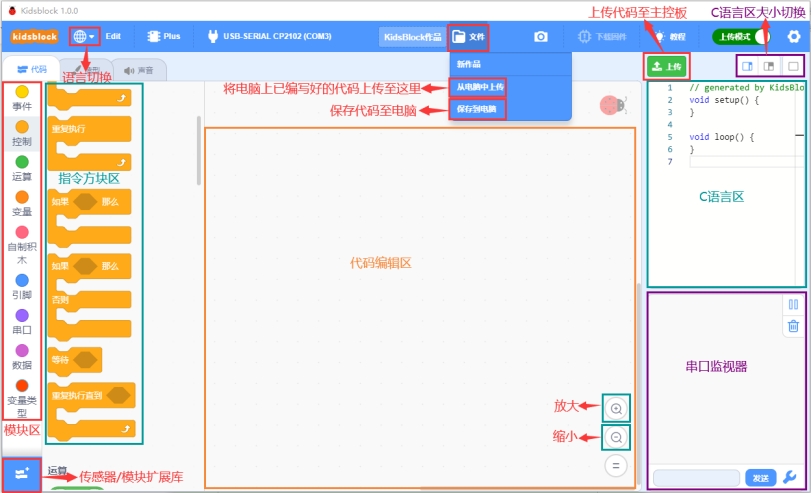Image resolution: width=812 pixels, height=493 pixels.
Task: Select the 事件 events category
Action: click(22, 98)
